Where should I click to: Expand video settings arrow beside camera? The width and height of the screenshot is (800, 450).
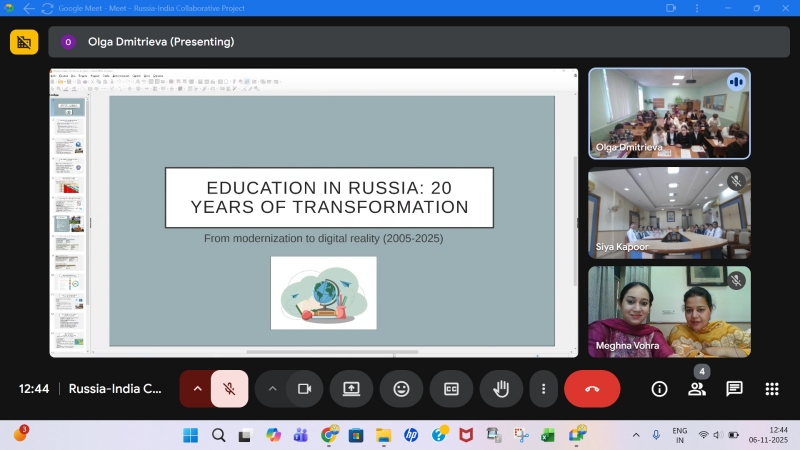[x=272, y=389]
